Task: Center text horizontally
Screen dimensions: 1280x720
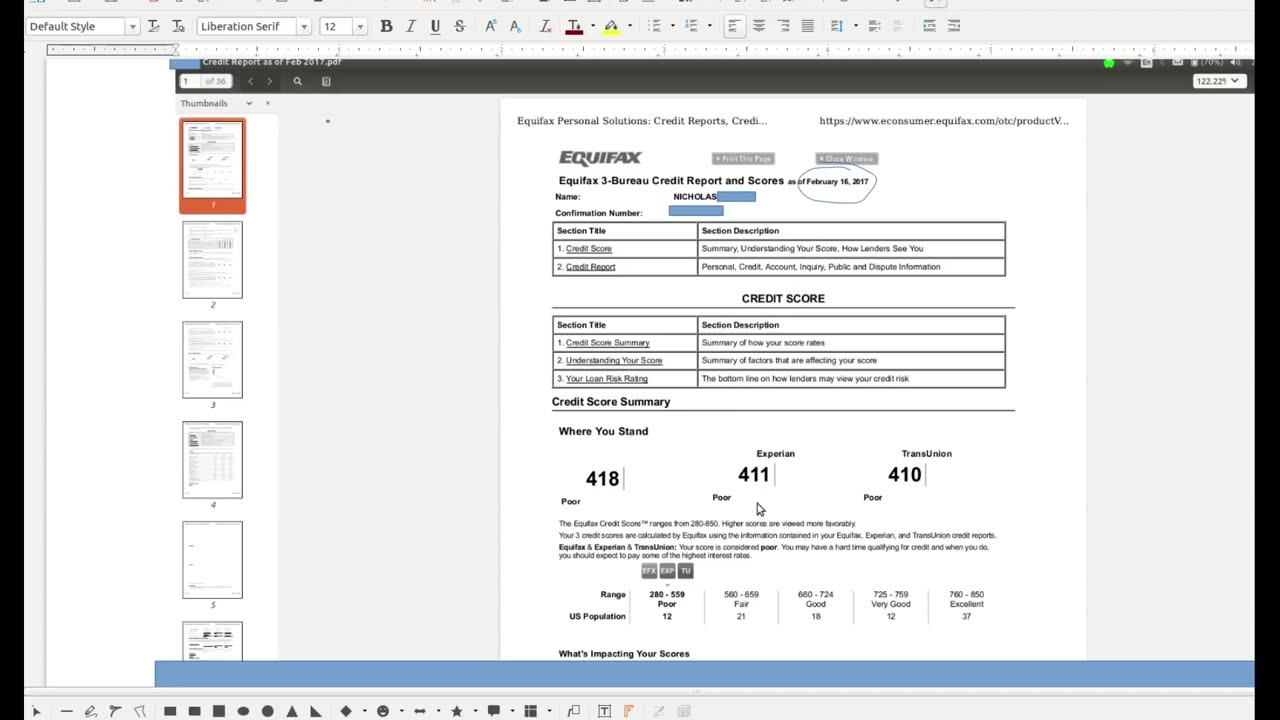Action: pyautogui.click(x=759, y=26)
